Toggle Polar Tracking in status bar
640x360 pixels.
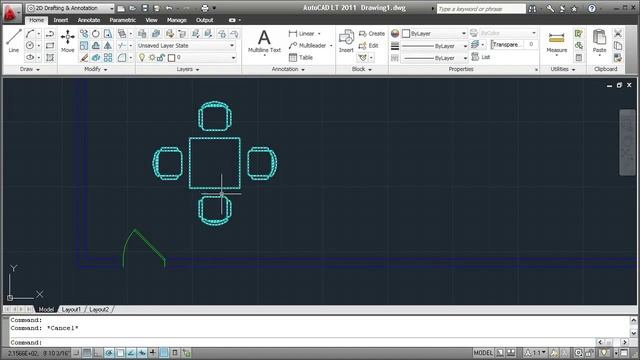pyautogui.click(x=109, y=353)
